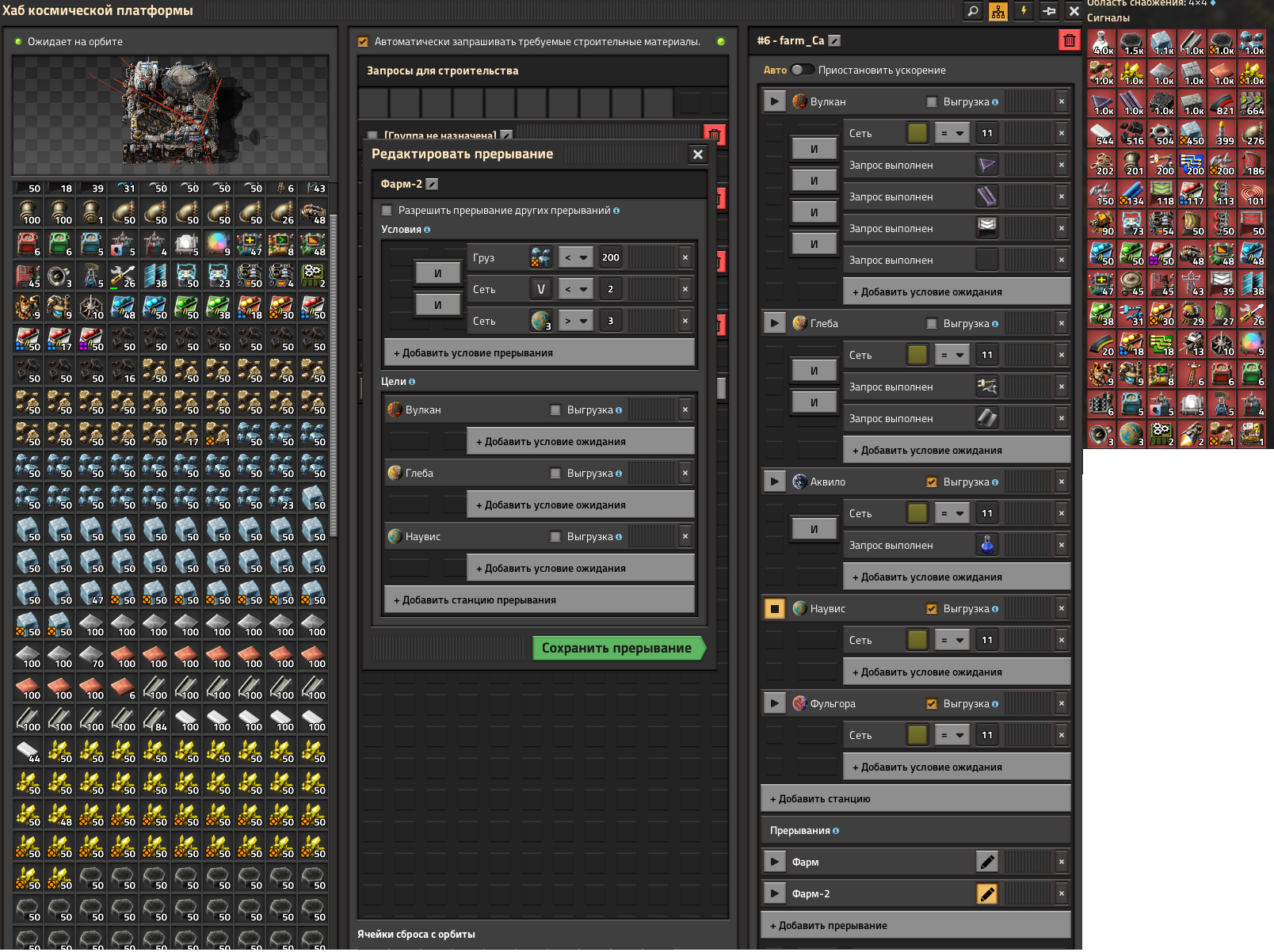Click '+ Добавить прерывание'
The width and height of the screenshot is (1274, 952).
pos(916,925)
